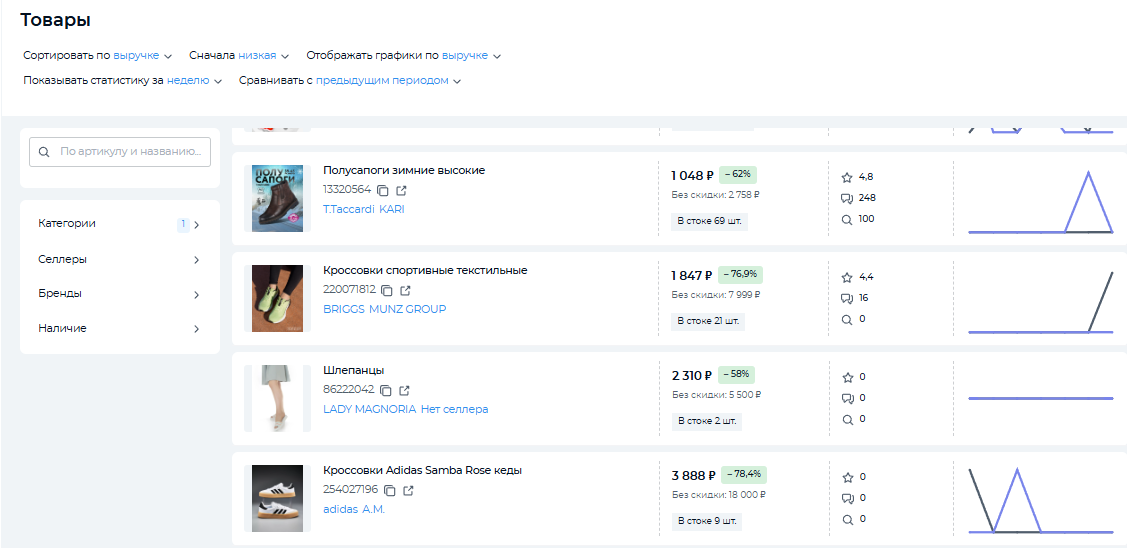Screen dimensions: 1127x548
Task: Copy article number 86222042
Action: 386,390
